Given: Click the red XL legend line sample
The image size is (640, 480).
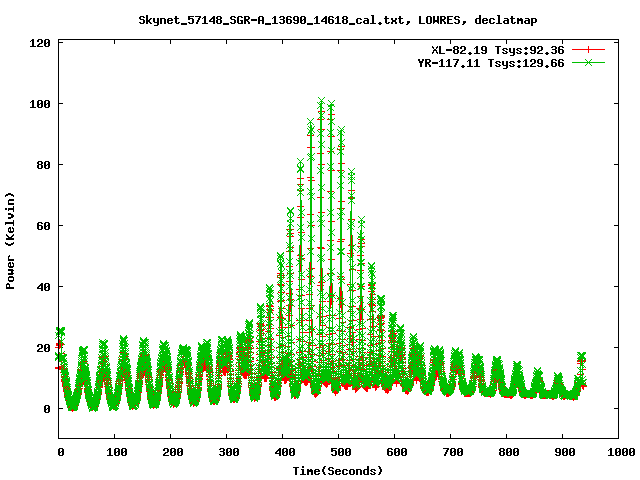Looking at the screenshot, I should coord(589,49).
